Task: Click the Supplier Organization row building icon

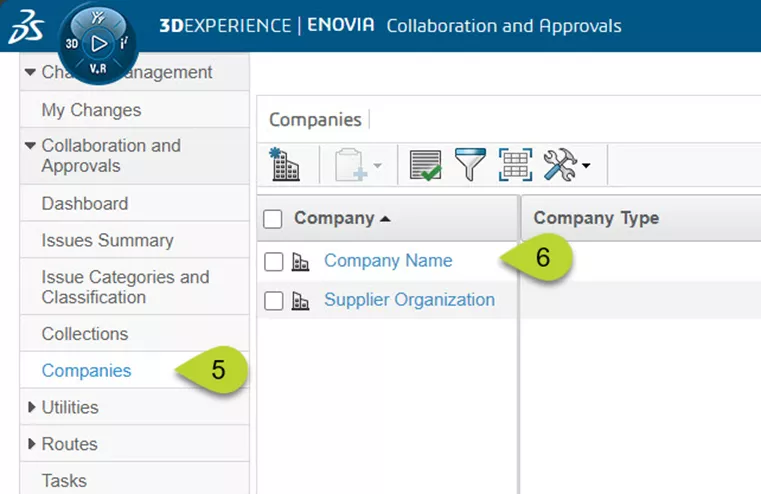Action: pos(300,300)
